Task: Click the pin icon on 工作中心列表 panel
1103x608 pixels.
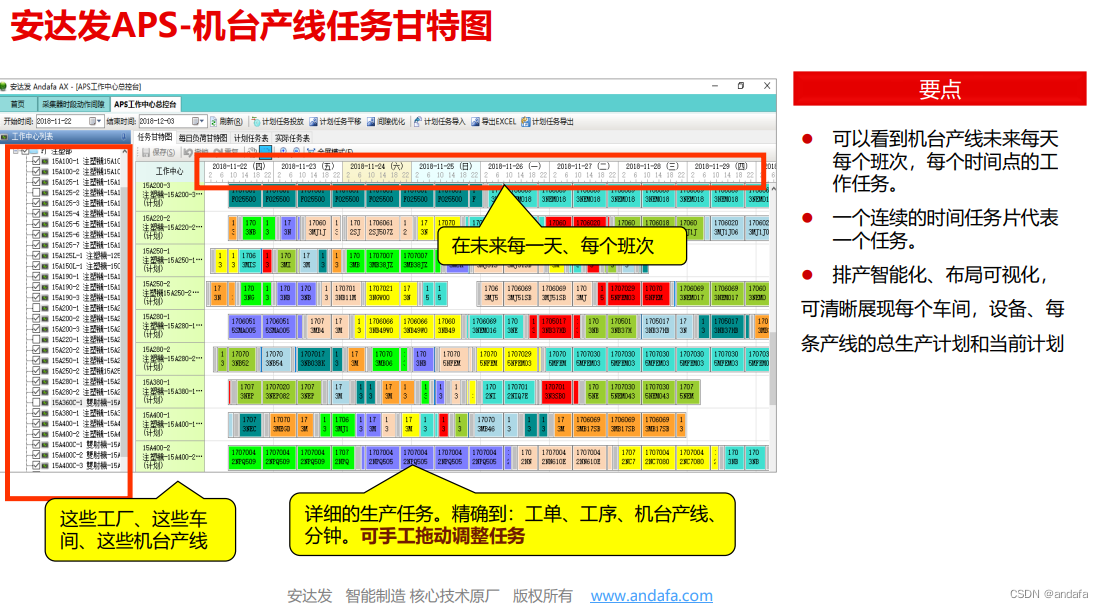Action: 124,137
